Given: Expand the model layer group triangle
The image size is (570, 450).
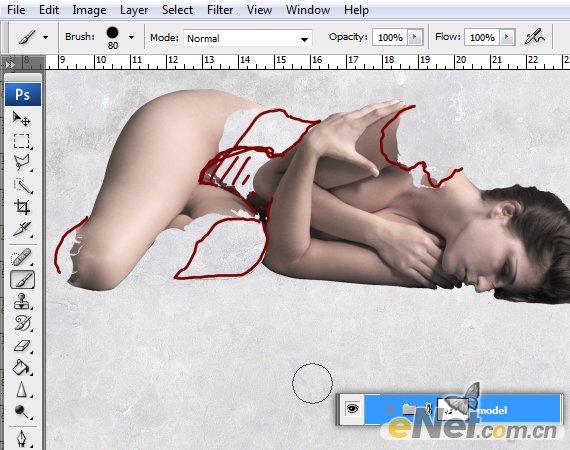Looking at the screenshot, I should click(390, 409).
